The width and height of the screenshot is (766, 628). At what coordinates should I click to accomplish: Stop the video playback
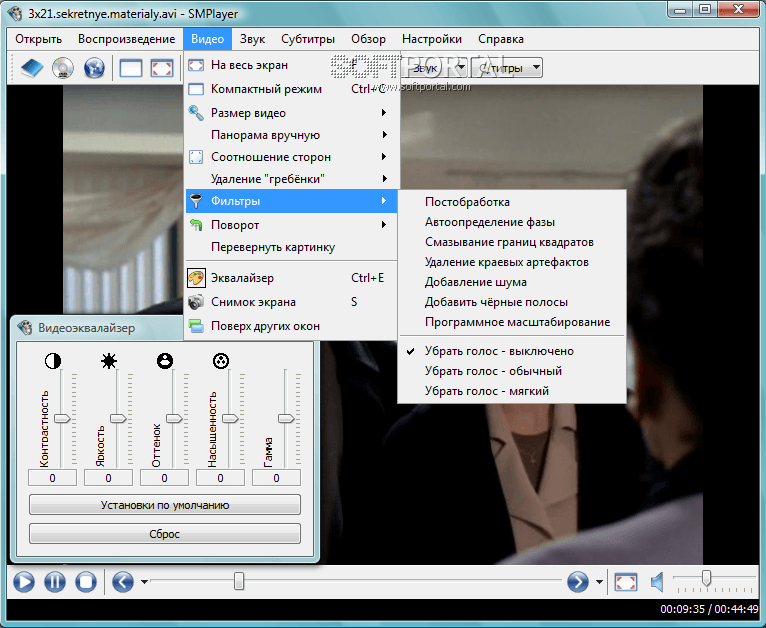[x=86, y=582]
